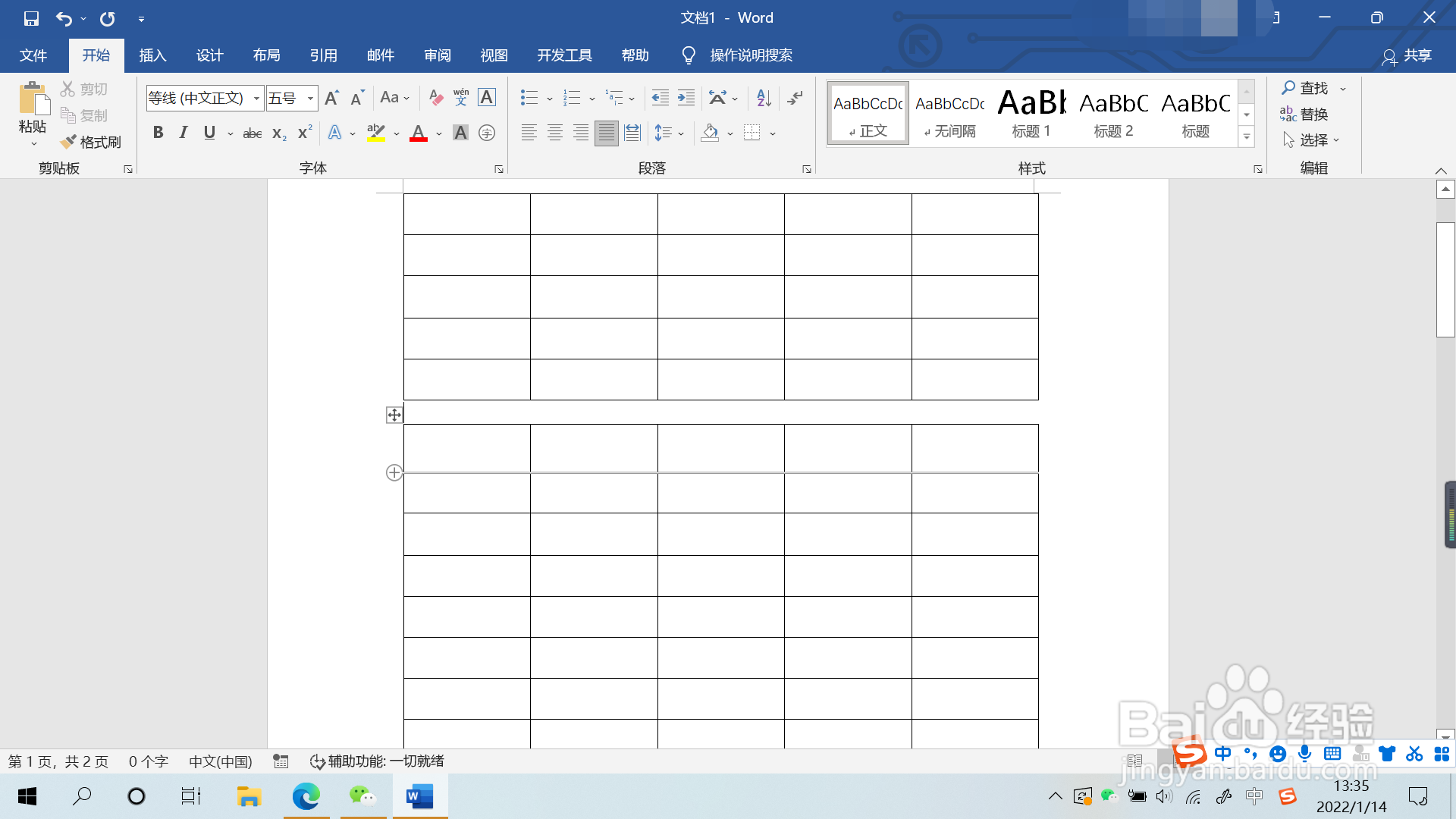Image resolution: width=1456 pixels, height=819 pixels.
Task: Click the Shading paint bucket icon
Action: [710, 133]
